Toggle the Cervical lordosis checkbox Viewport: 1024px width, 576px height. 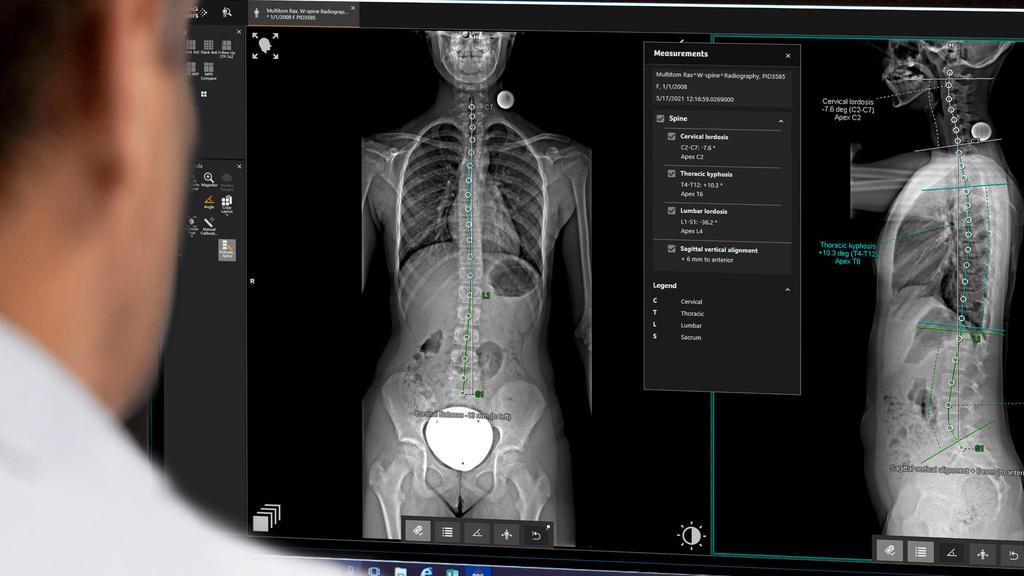click(x=671, y=136)
